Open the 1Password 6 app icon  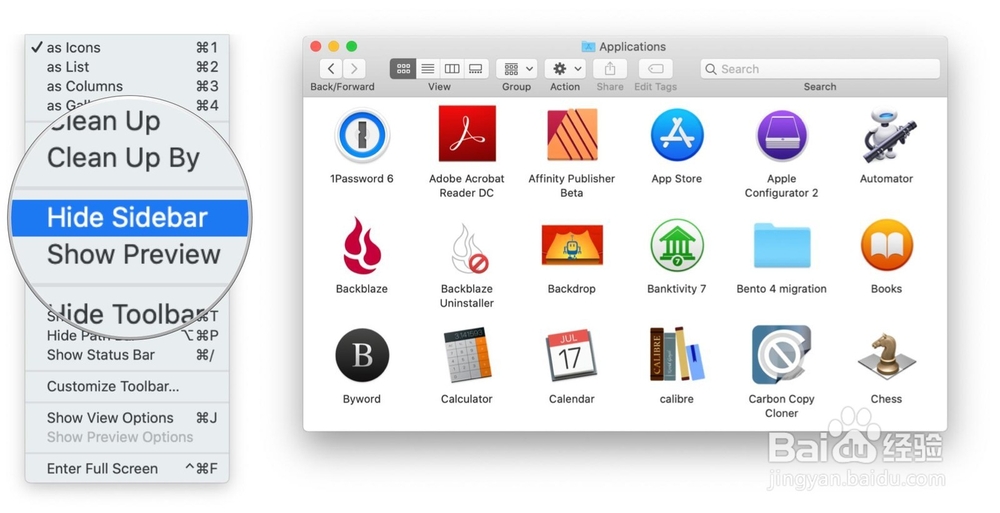click(x=362, y=135)
